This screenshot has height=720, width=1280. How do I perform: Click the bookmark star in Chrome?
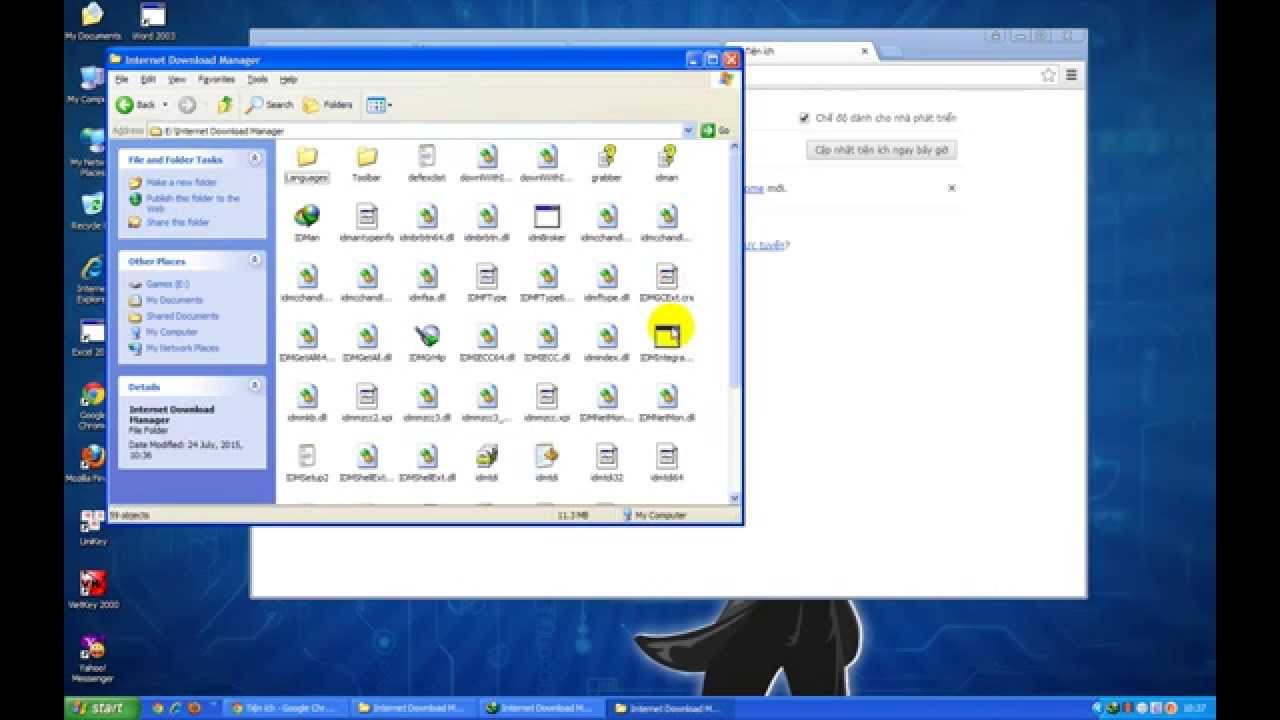(1048, 75)
